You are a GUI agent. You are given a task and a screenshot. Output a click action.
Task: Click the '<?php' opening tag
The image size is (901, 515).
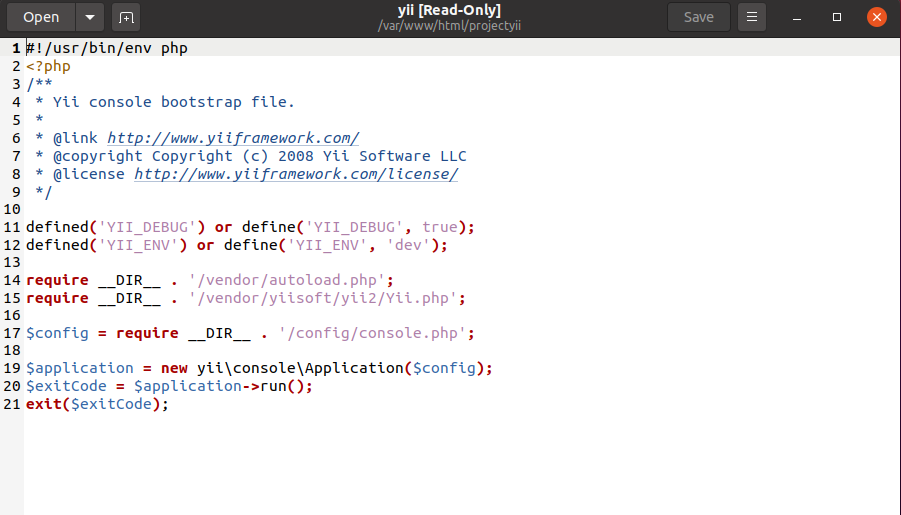click(48, 66)
